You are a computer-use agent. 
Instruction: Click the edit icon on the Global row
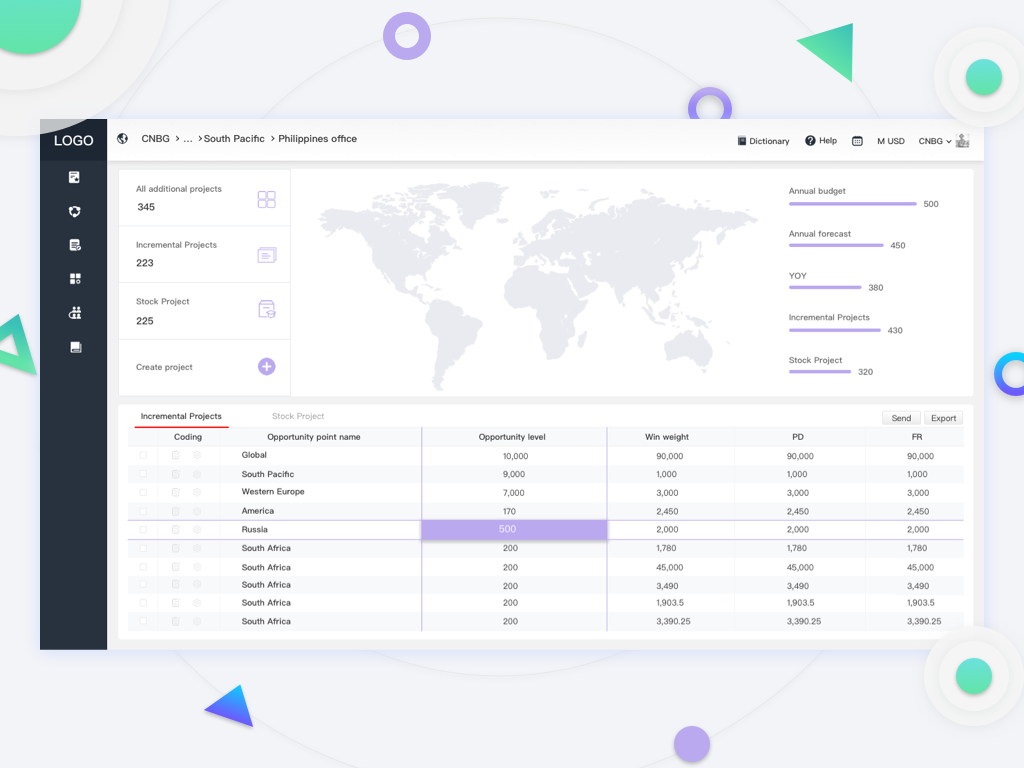tap(176, 455)
